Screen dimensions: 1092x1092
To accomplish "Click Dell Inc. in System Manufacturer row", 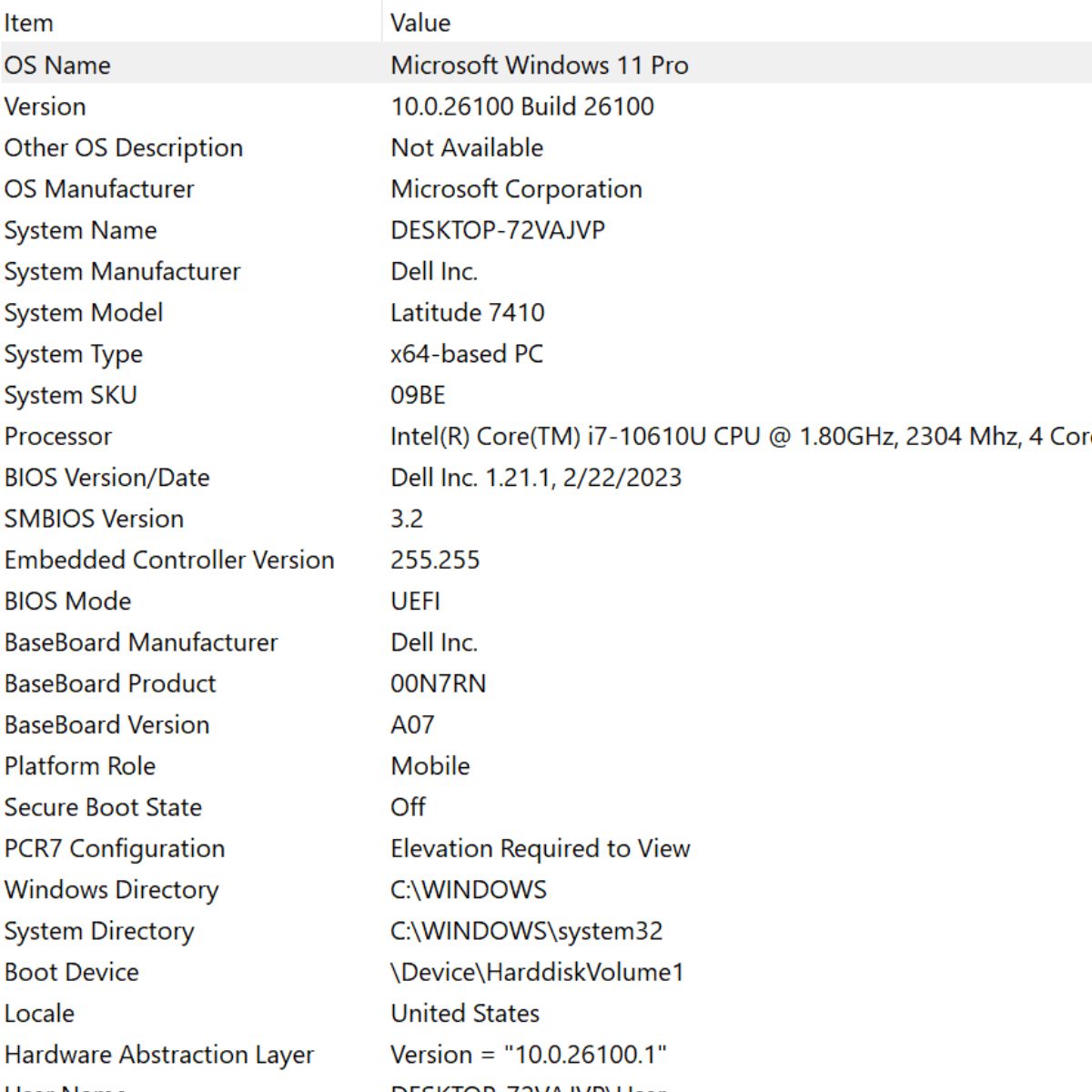I will (x=434, y=271).
